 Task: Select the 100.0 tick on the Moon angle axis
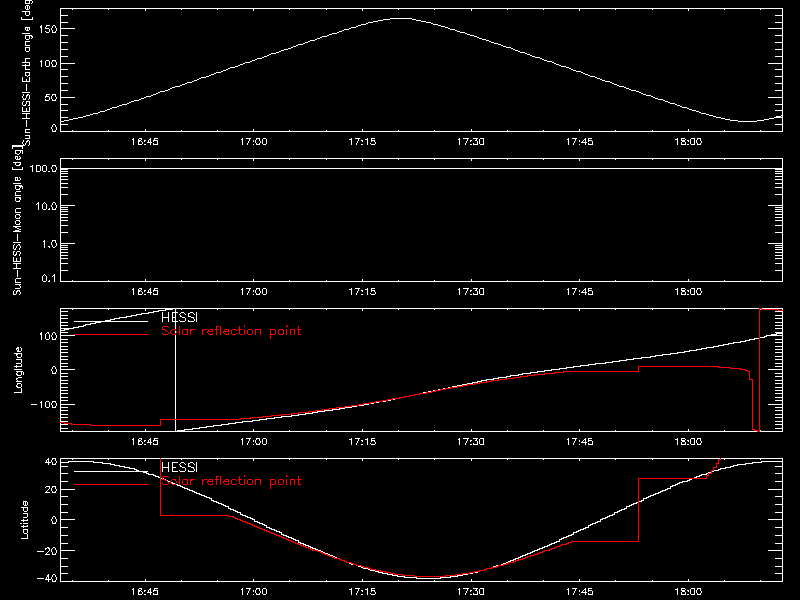coord(44,169)
